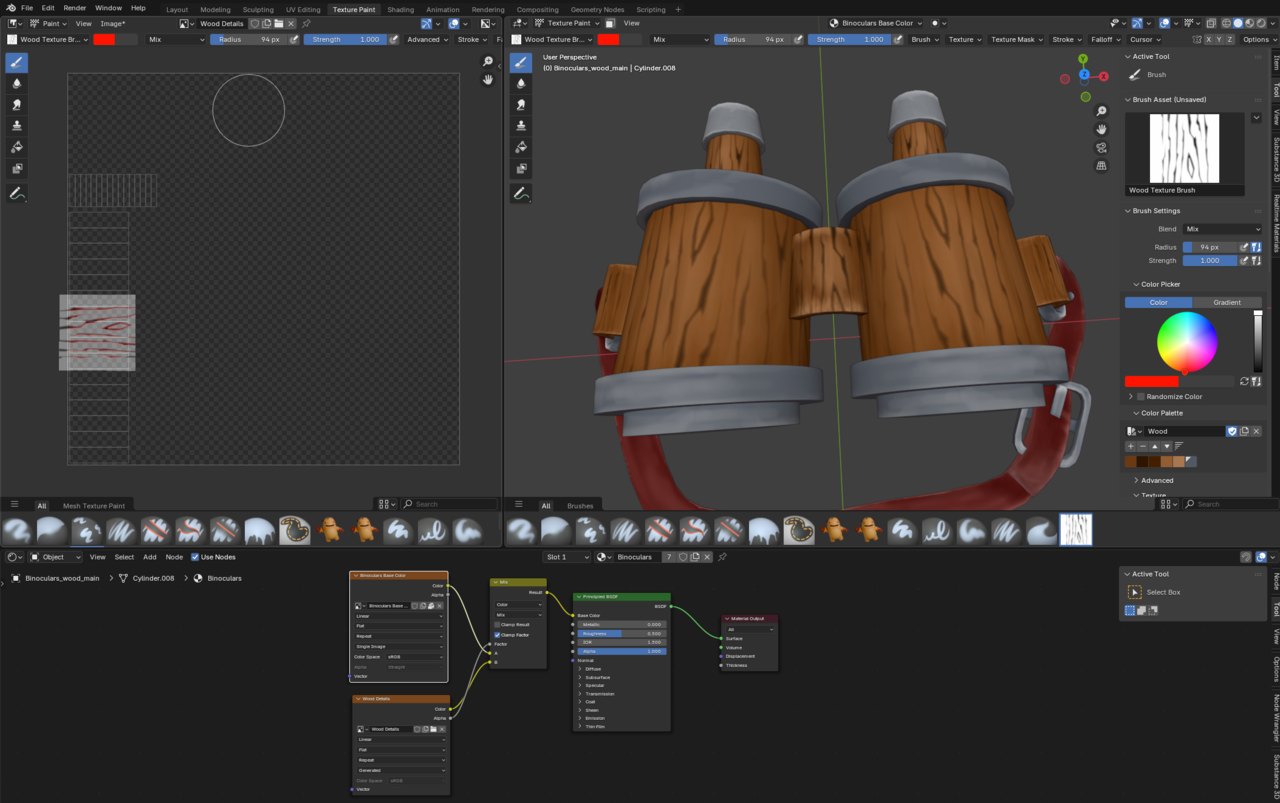Pick the Fill tool from the paint toolbar
This screenshot has height=803, width=1280.
16,146
